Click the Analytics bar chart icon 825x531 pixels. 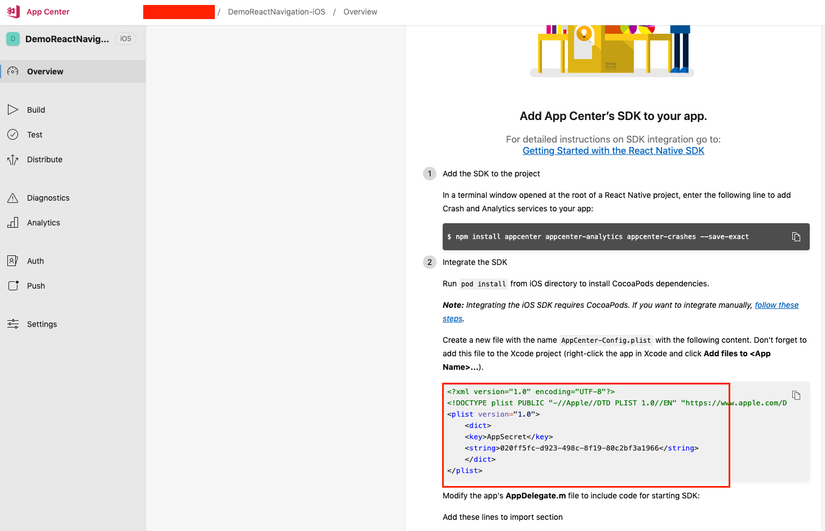click(13, 223)
